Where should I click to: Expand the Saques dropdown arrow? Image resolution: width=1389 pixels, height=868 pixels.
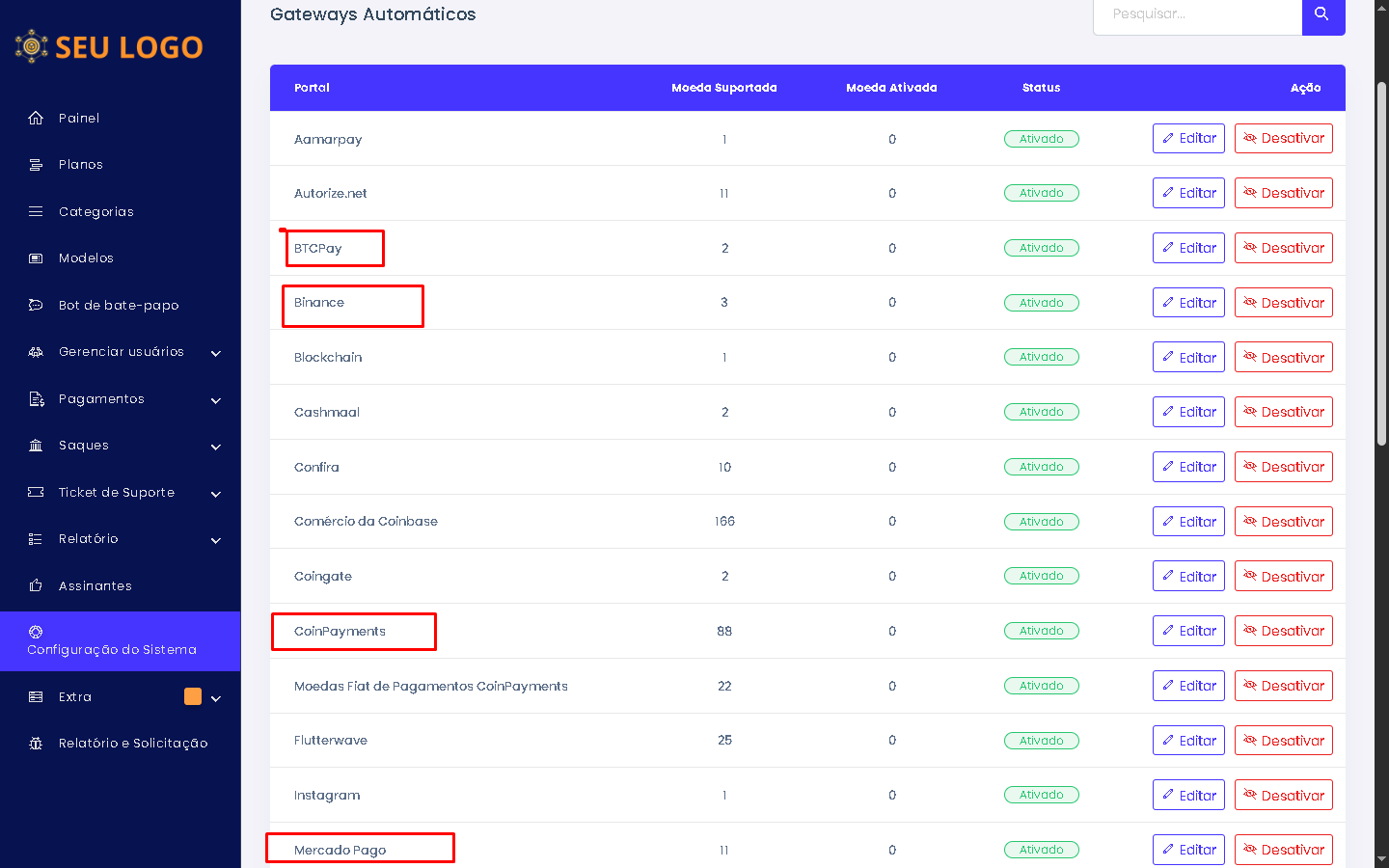click(216, 447)
